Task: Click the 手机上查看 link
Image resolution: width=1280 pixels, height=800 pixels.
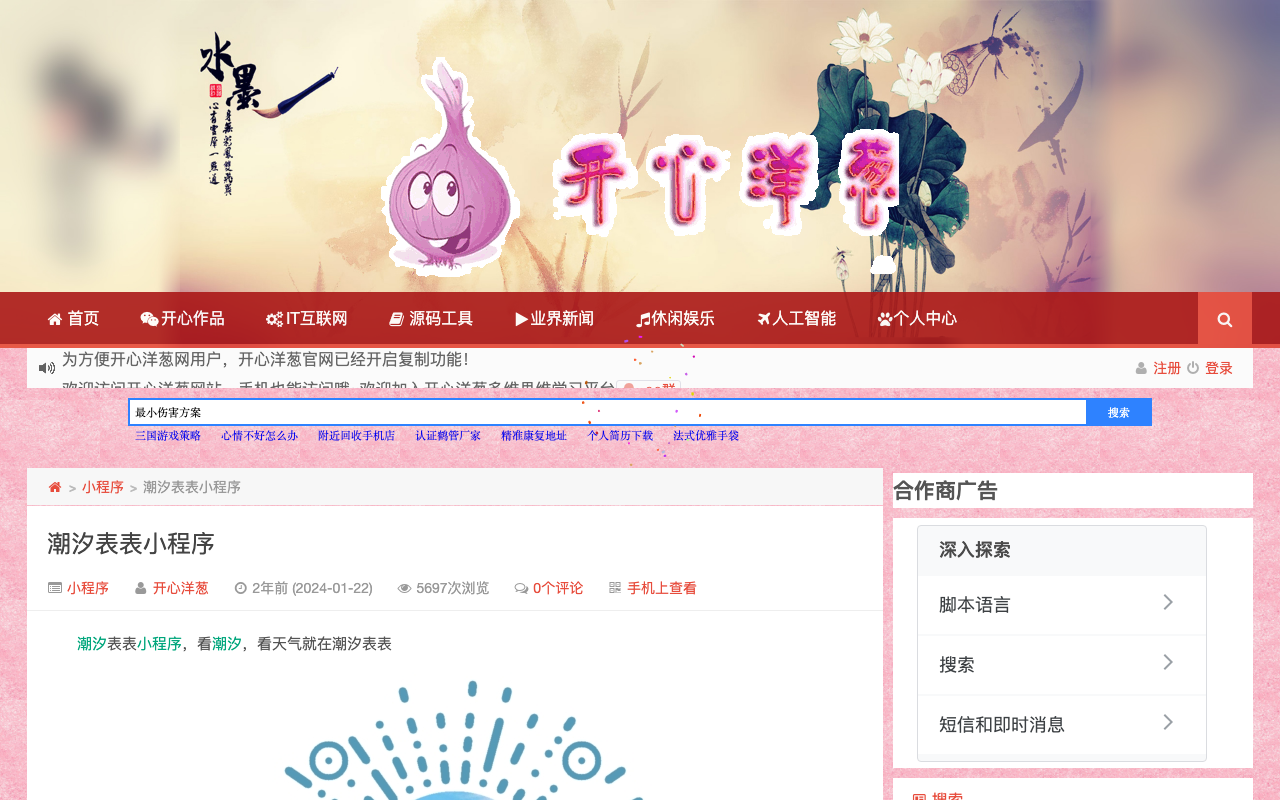Action: click(x=662, y=588)
